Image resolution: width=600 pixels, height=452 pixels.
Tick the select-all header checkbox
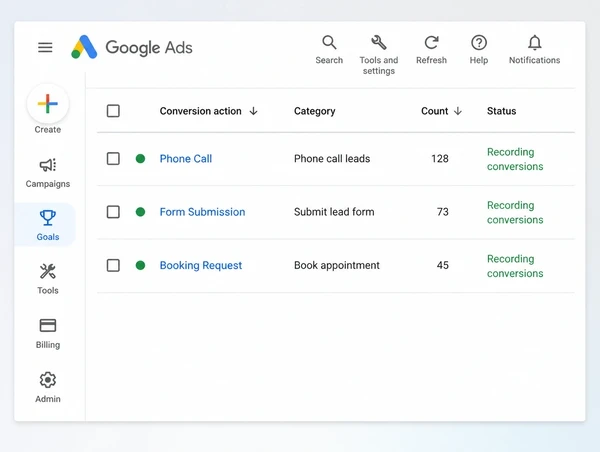tap(113, 111)
